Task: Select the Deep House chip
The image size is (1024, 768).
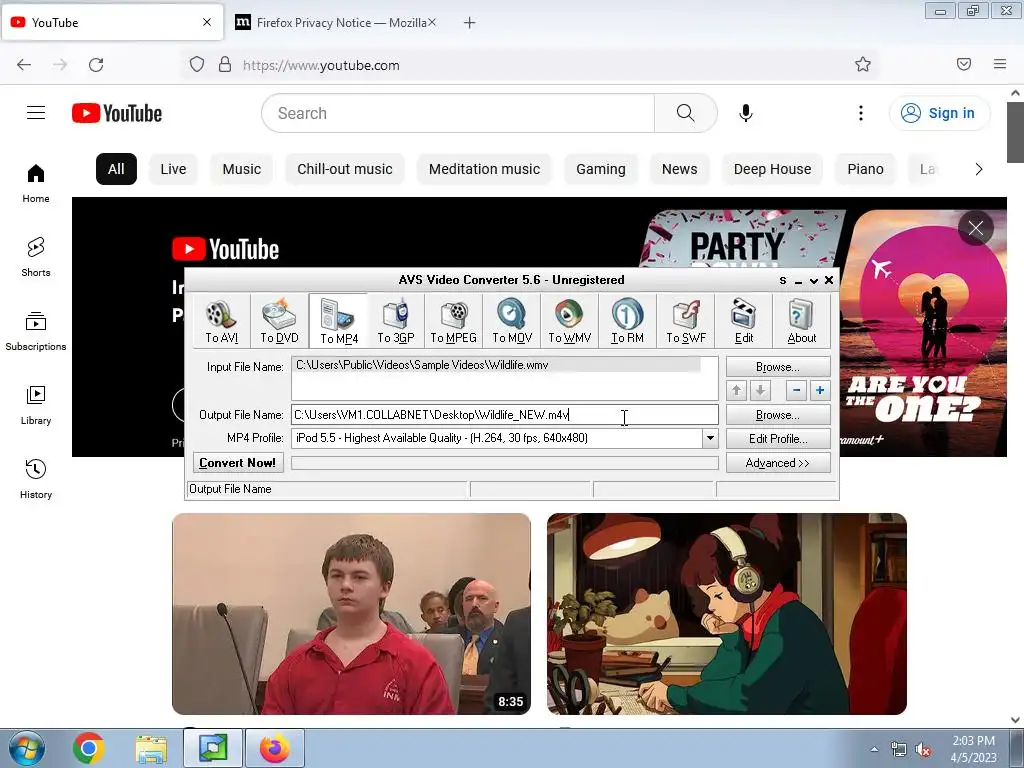Action: click(x=773, y=169)
